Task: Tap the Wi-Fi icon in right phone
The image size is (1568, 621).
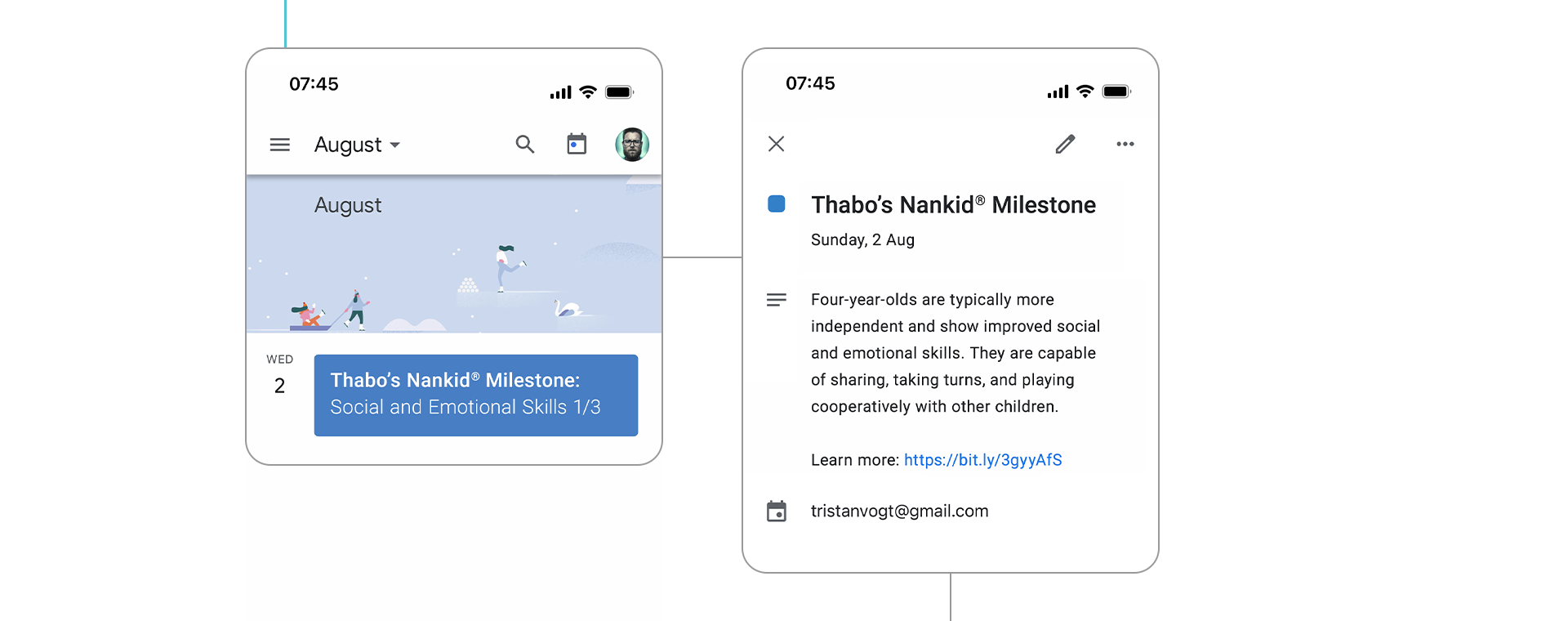Action: click(x=1085, y=92)
